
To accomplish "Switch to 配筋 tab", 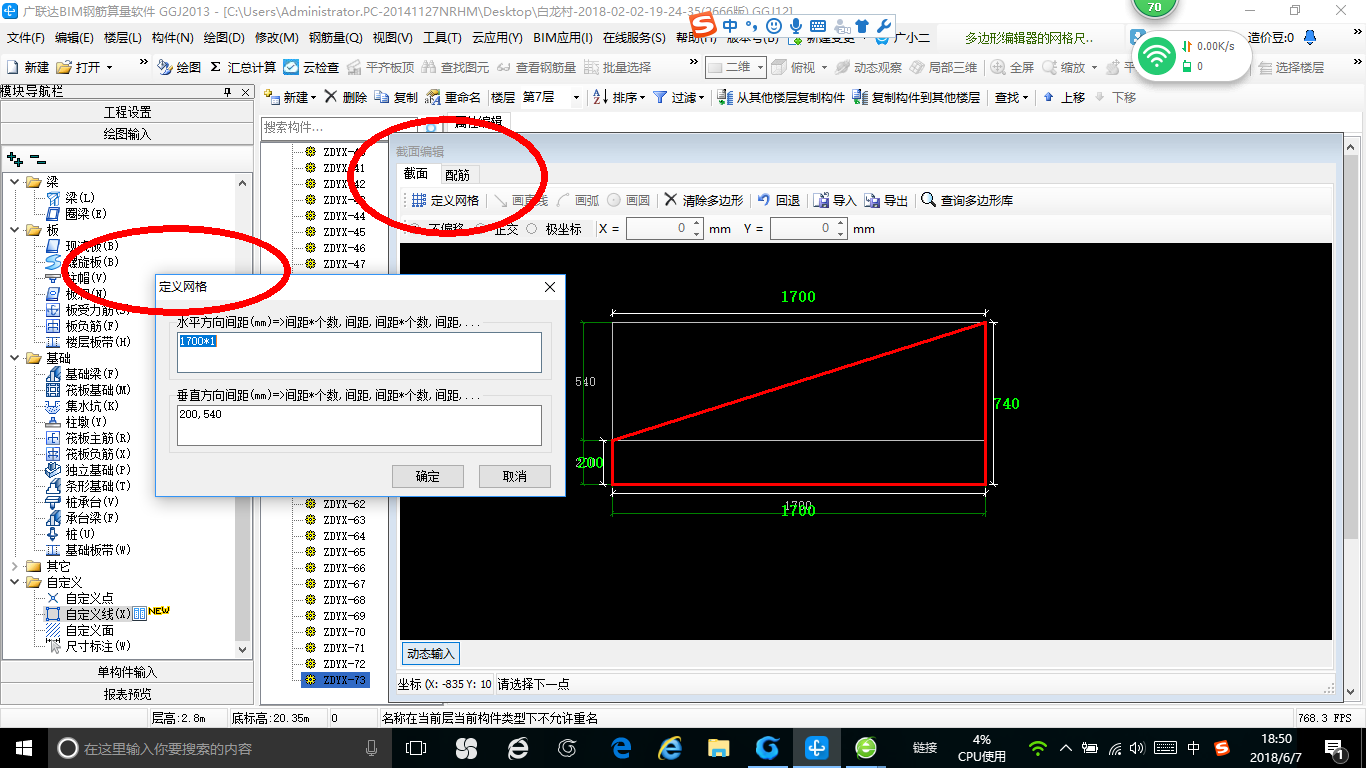I will (x=457, y=175).
